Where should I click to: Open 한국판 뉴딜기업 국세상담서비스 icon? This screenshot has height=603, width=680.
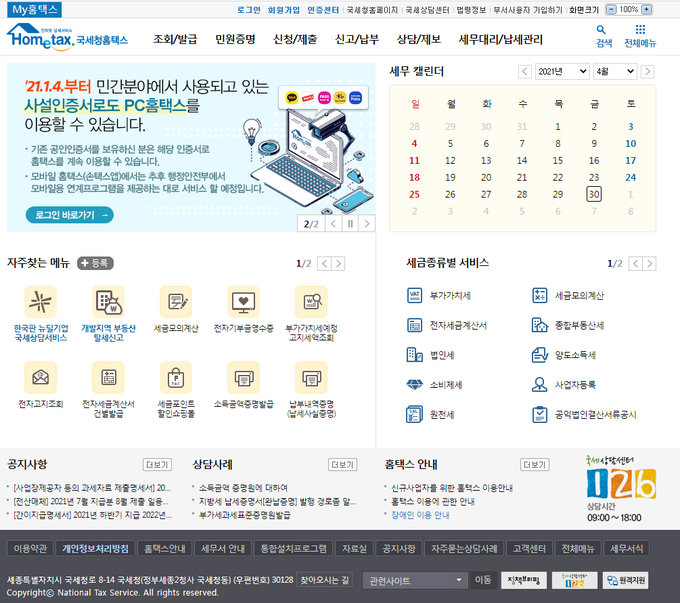click(41, 302)
